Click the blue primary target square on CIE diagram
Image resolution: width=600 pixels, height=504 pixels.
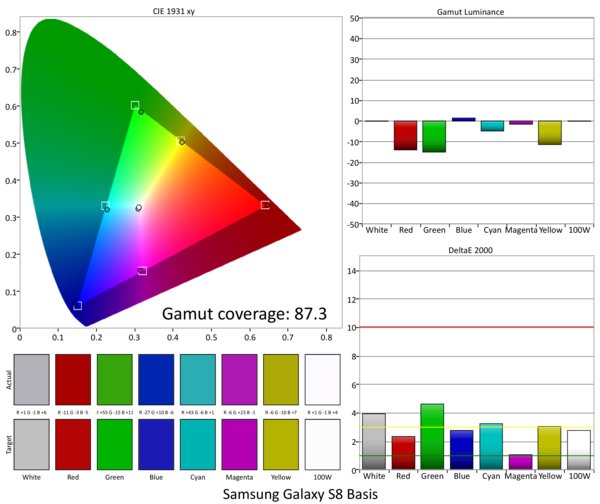click(x=78, y=305)
